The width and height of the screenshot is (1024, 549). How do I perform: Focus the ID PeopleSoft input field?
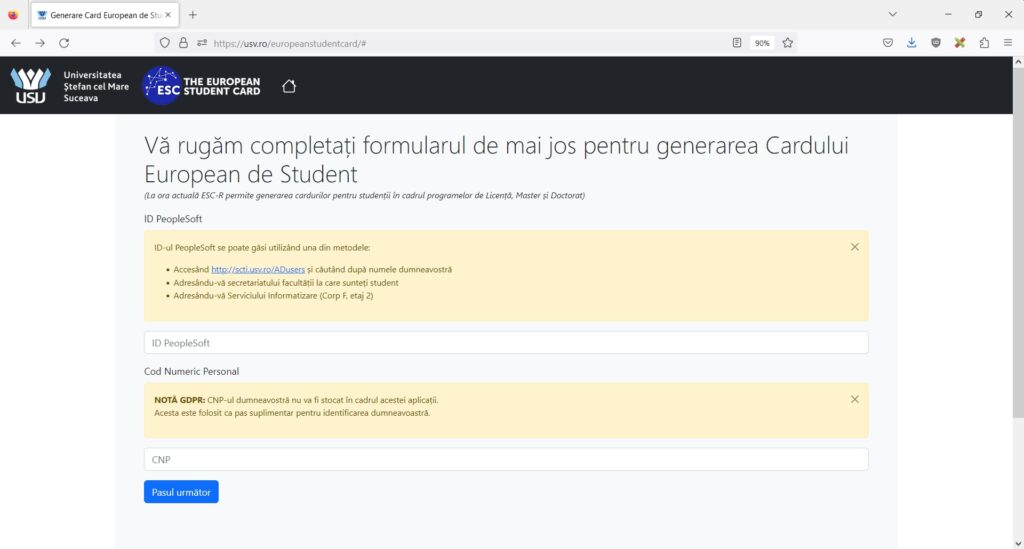tap(506, 343)
